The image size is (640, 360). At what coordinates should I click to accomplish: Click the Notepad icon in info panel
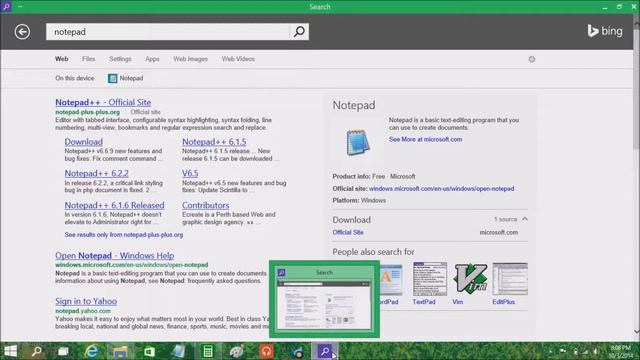pos(358,142)
